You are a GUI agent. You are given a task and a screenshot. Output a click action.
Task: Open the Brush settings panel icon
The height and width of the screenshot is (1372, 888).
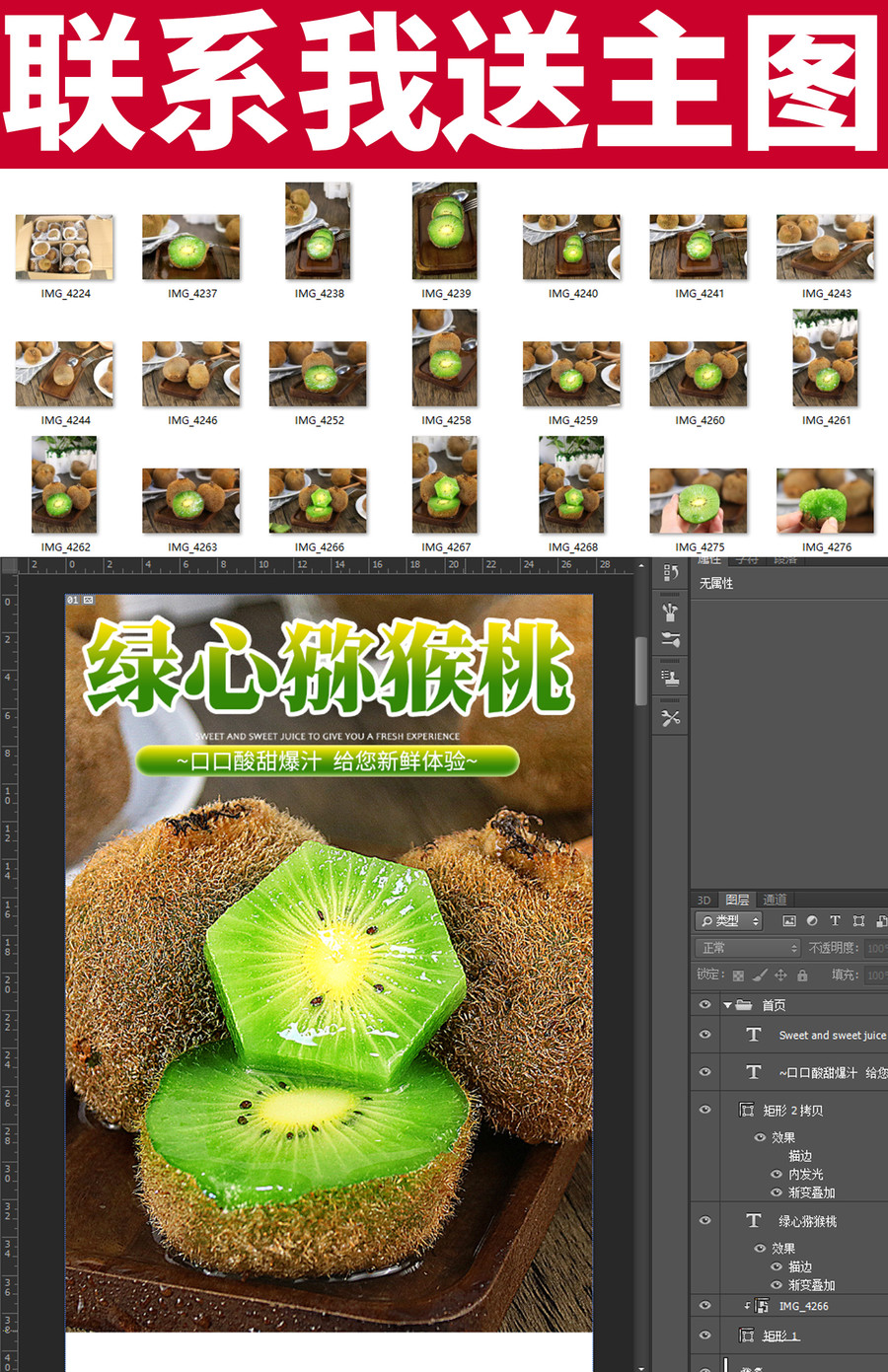[x=671, y=639]
